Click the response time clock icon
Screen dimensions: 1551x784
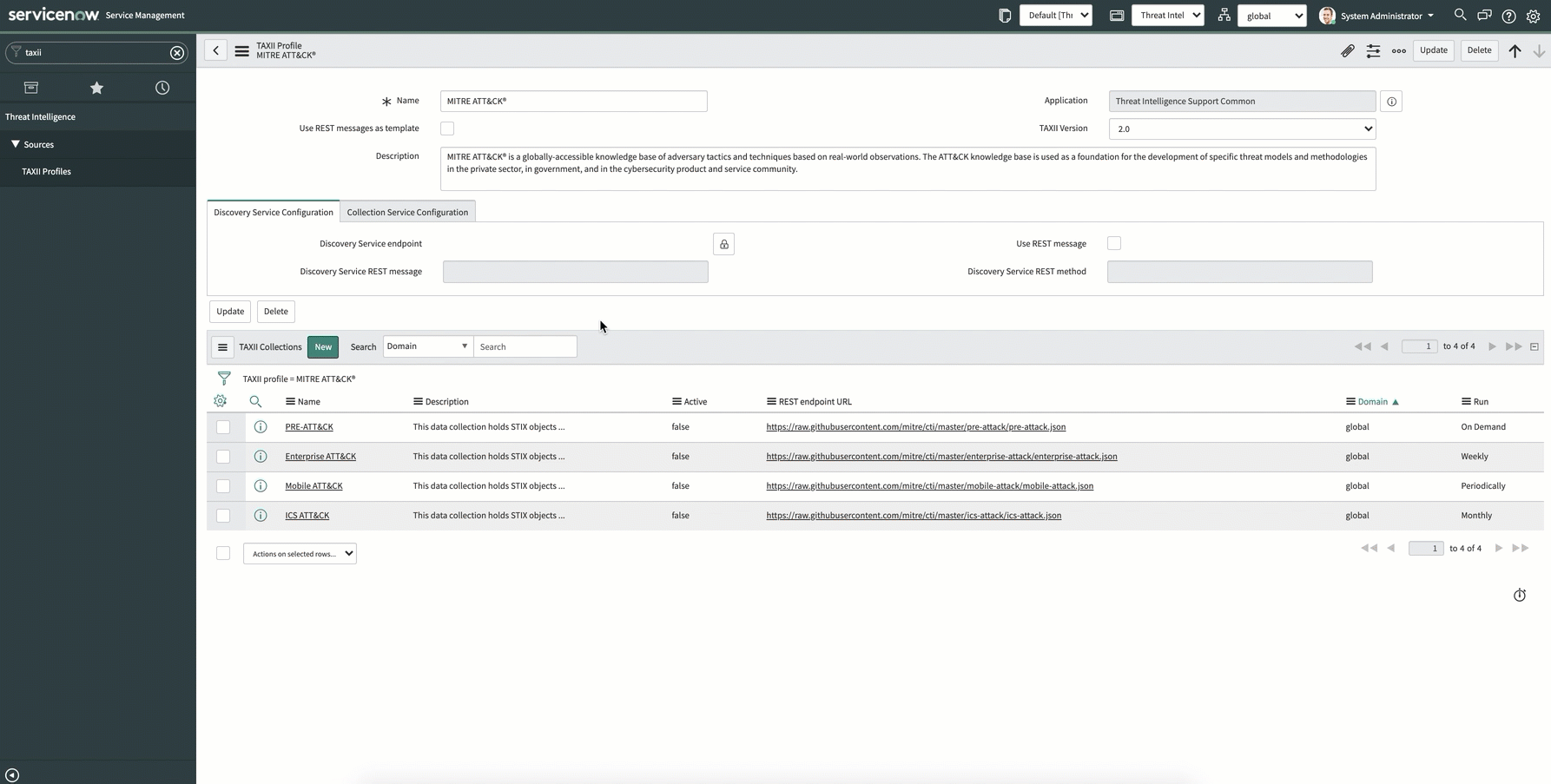tap(1520, 595)
